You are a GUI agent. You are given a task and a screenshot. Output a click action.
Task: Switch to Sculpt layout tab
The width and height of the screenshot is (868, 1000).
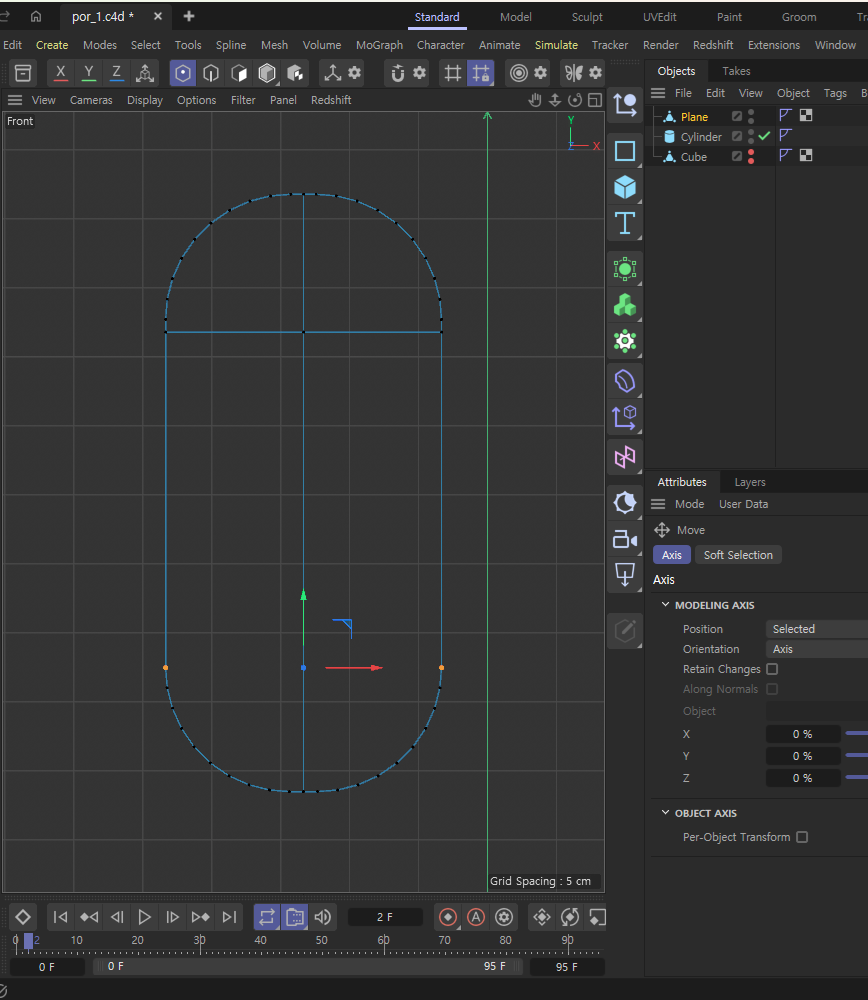coord(587,17)
